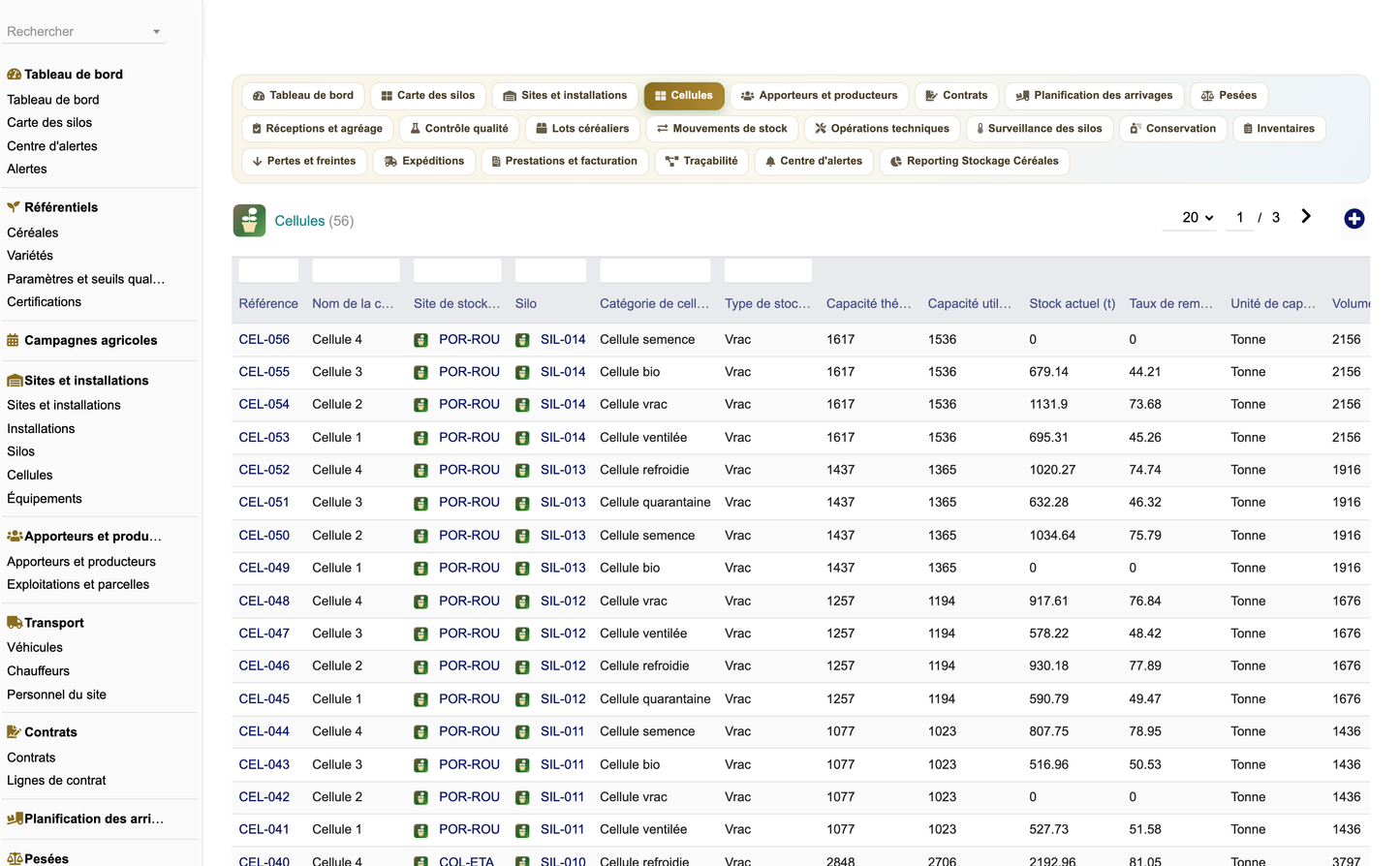The height and width of the screenshot is (866, 1400).
Task: Open POR-ROU link in CEL-045 row
Action: [469, 699]
